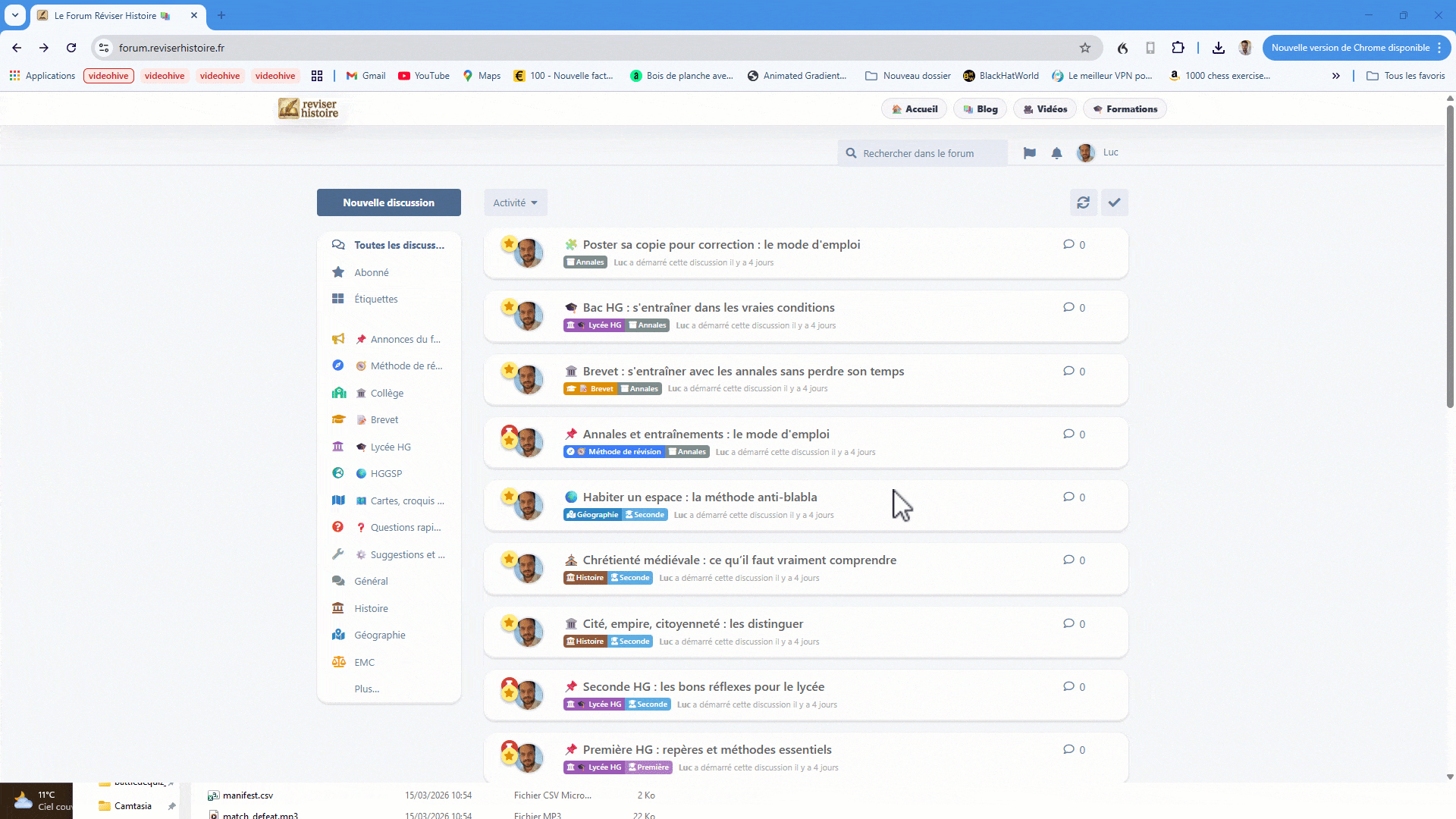Click the Nouvelle discussion button
This screenshot has height=819, width=1456.
coord(388,202)
